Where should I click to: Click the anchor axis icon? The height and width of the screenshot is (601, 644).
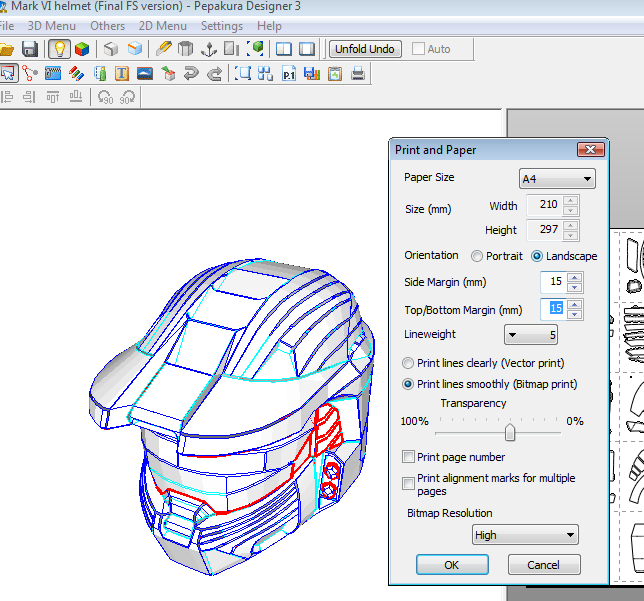(209, 49)
